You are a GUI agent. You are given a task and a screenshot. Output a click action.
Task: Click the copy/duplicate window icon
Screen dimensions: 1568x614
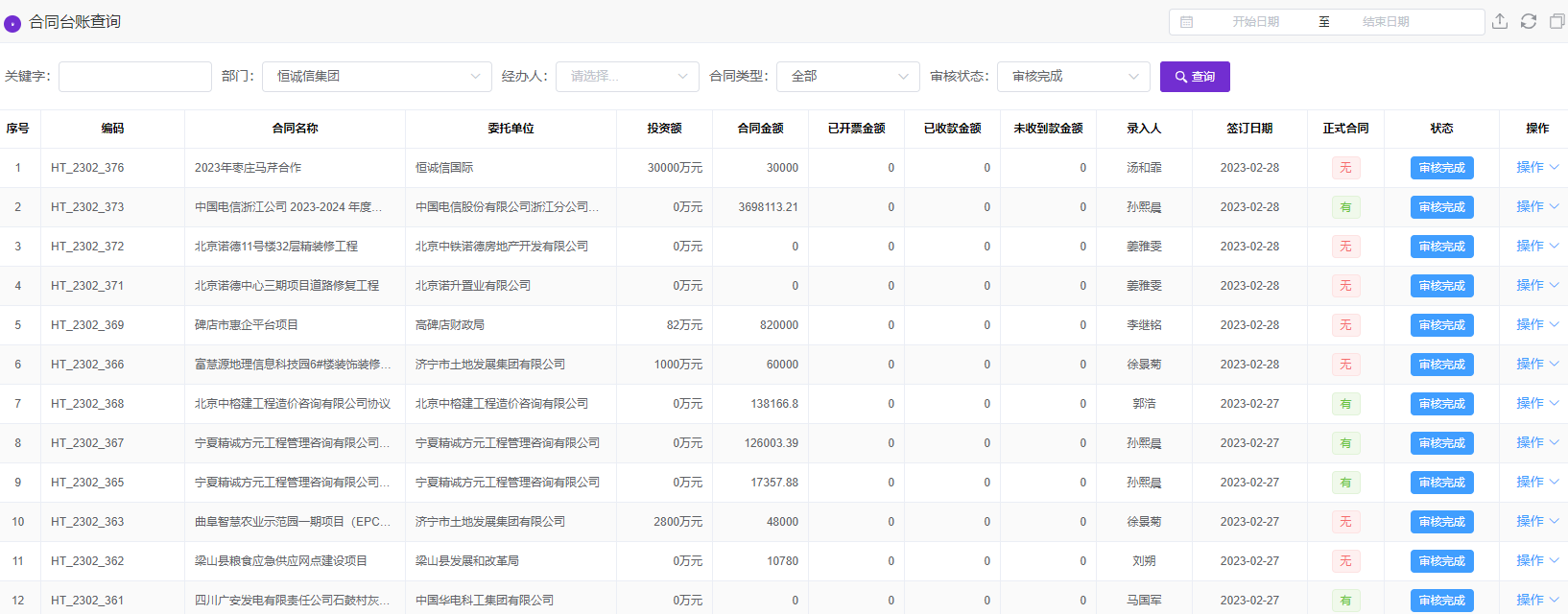(1556, 21)
